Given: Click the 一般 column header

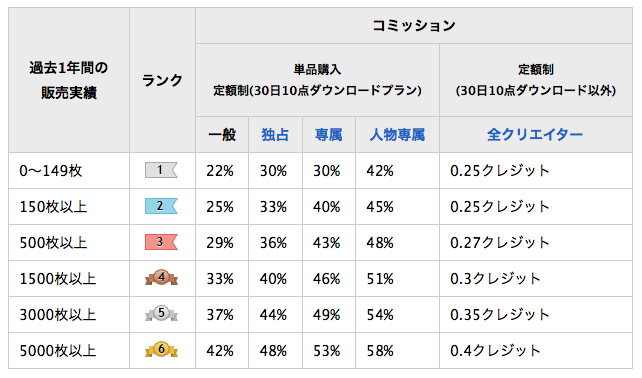Looking at the screenshot, I should point(222,135).
